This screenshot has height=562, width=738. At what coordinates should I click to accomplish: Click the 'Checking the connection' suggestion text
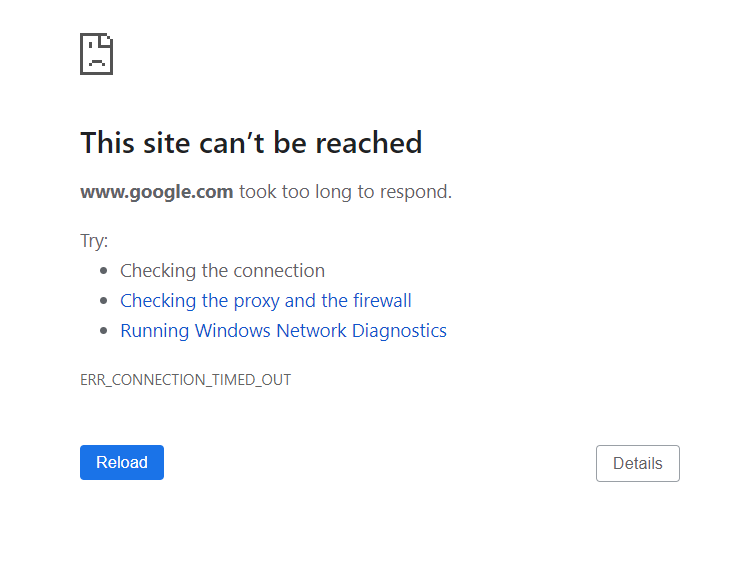click(x=222, y=271)
